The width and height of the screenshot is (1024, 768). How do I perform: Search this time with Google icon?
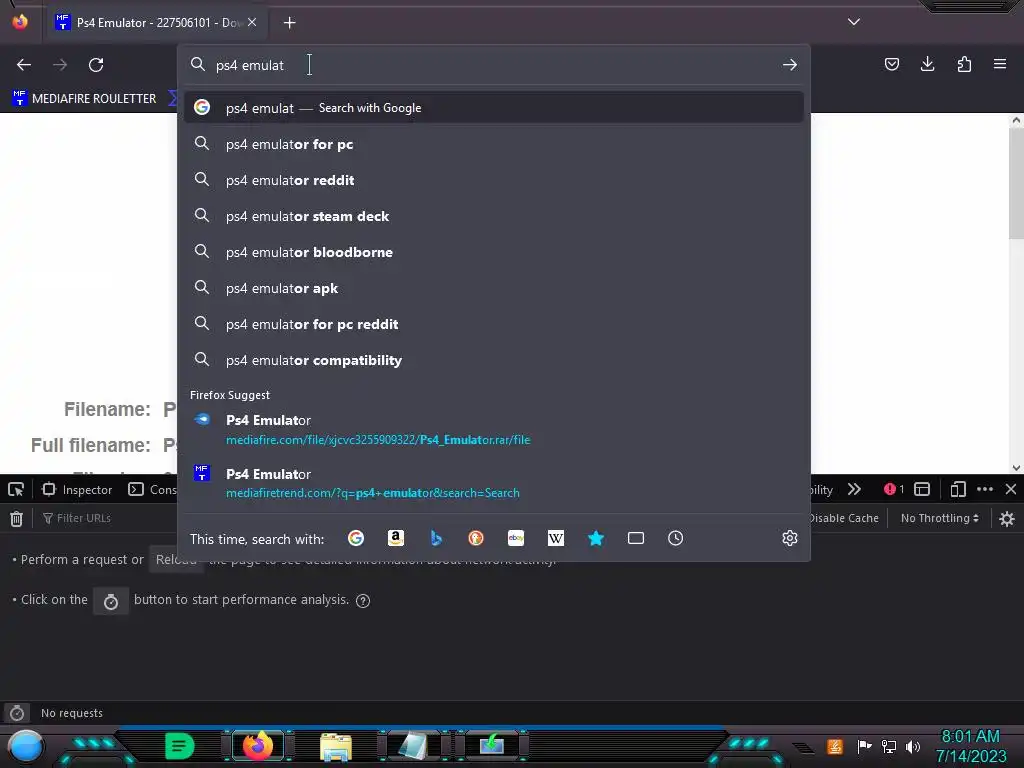tap(356, 538)
